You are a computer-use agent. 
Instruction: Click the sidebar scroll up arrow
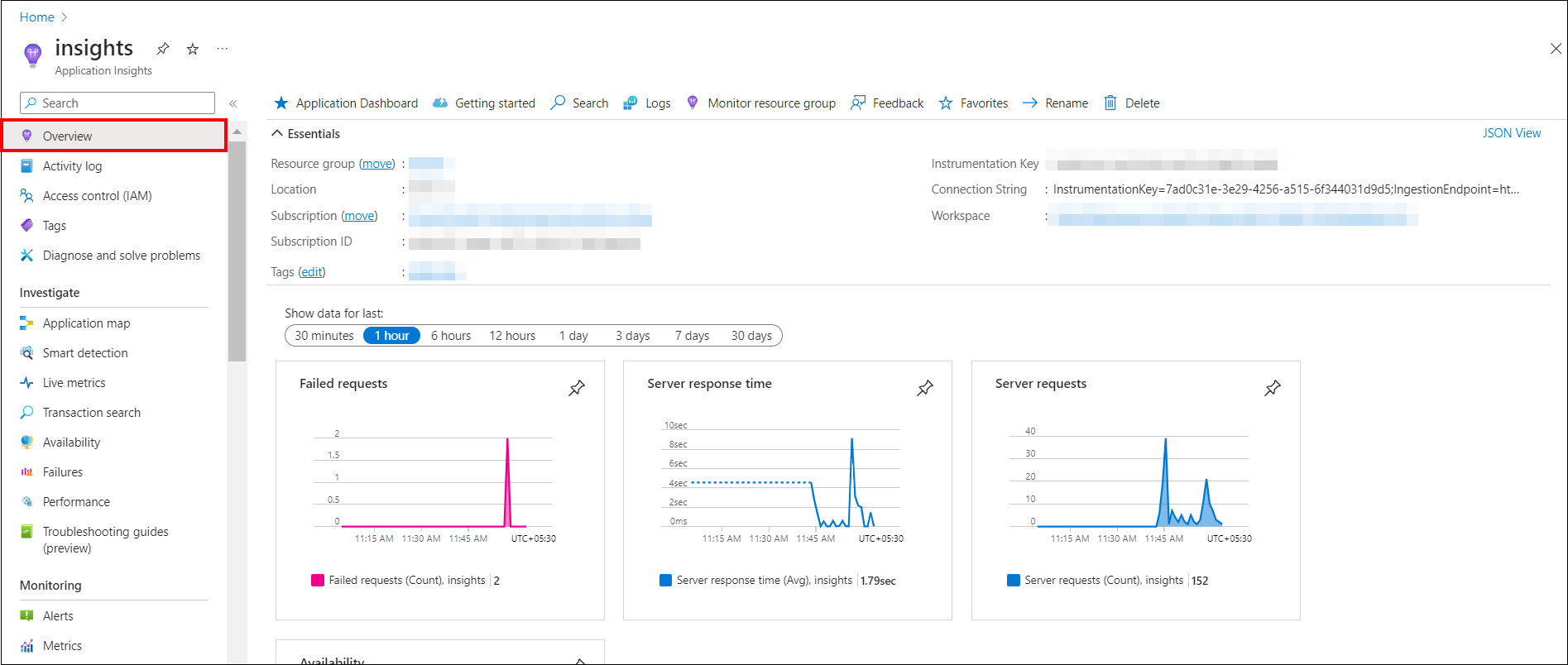click(x=237, y=132)
